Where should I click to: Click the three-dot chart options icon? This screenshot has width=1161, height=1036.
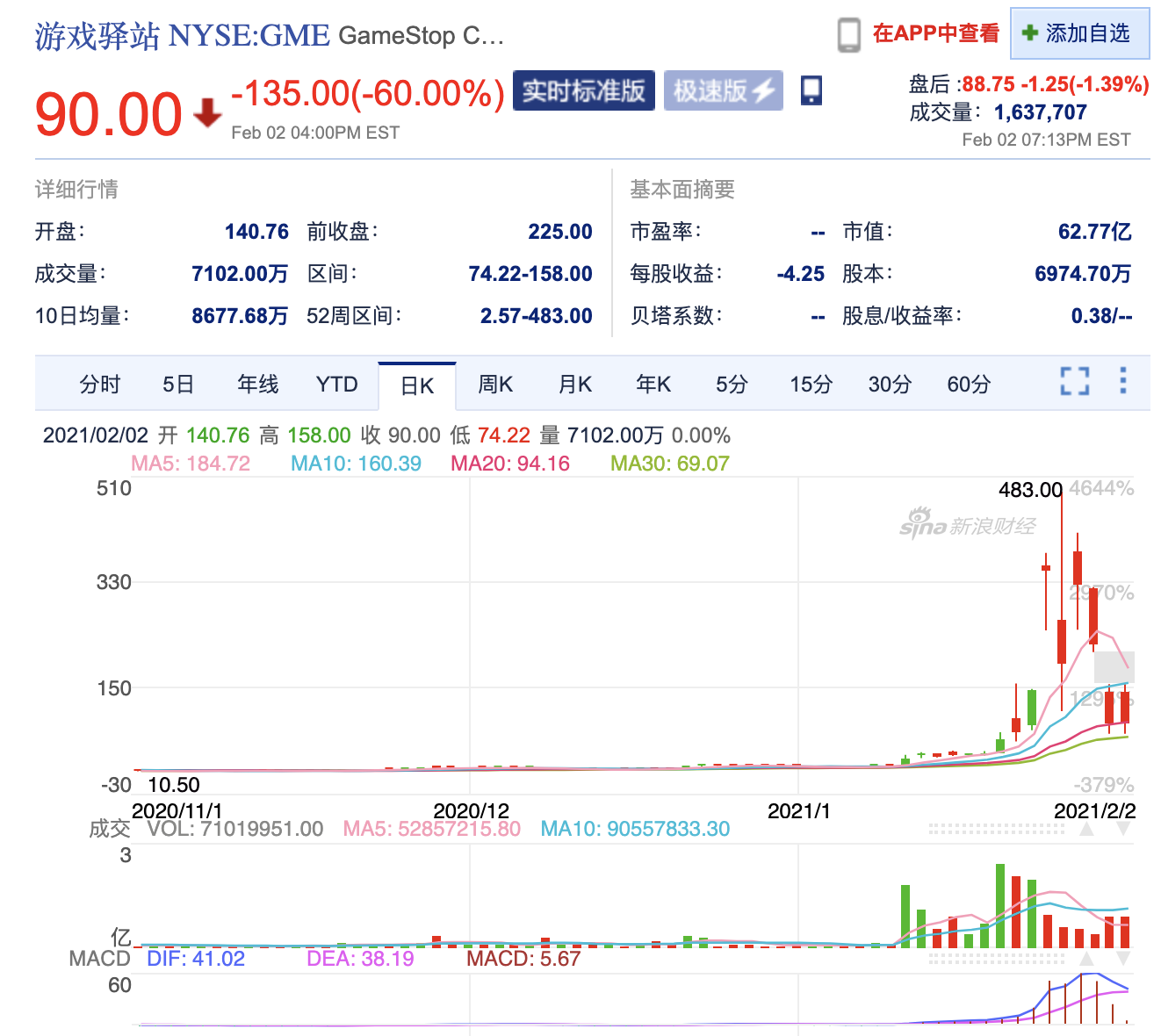[1122, 382]
